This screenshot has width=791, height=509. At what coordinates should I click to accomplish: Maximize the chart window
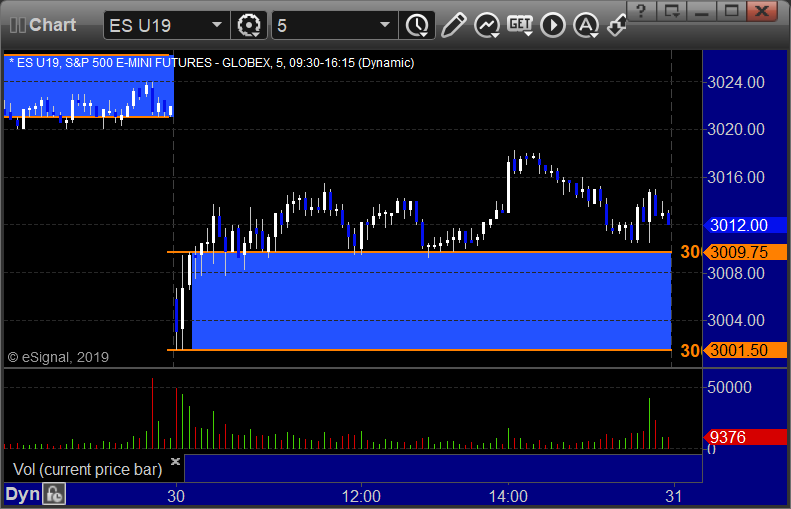pos(731,11)
